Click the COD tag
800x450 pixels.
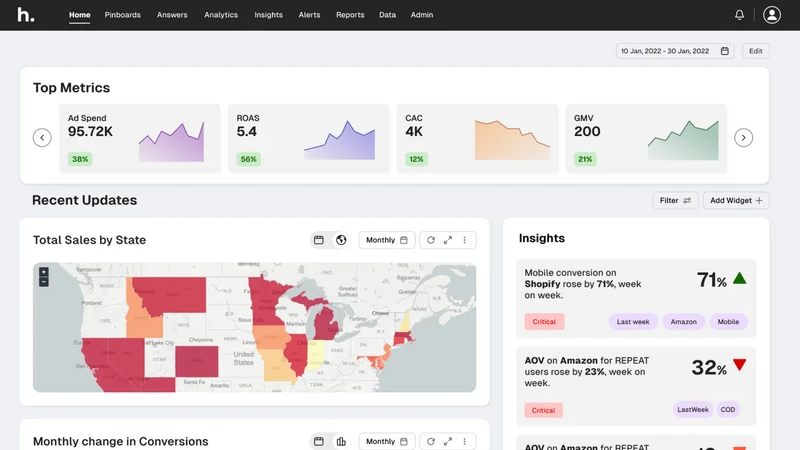point(728,409)
